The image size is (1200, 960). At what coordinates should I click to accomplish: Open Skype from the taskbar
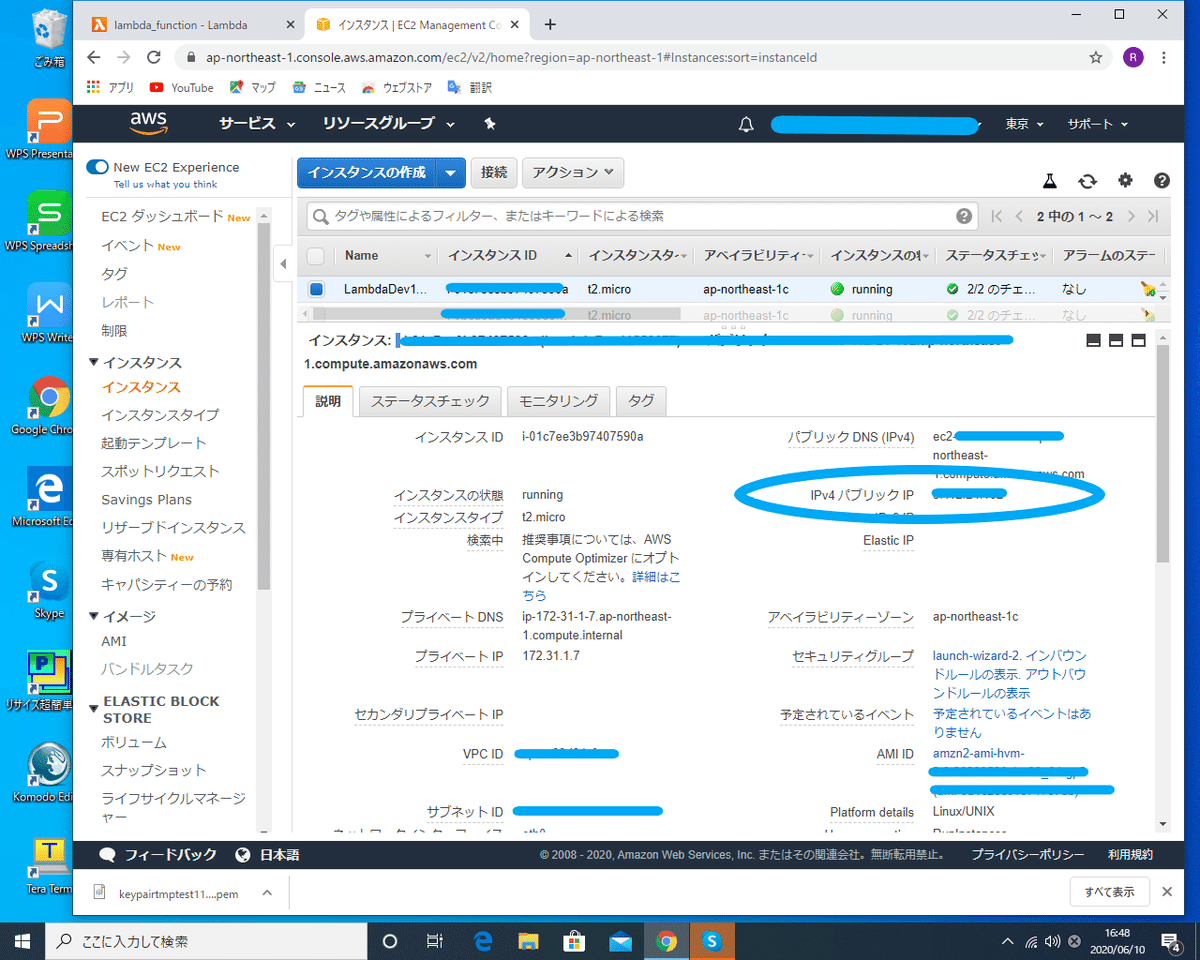tap(712, 941)
